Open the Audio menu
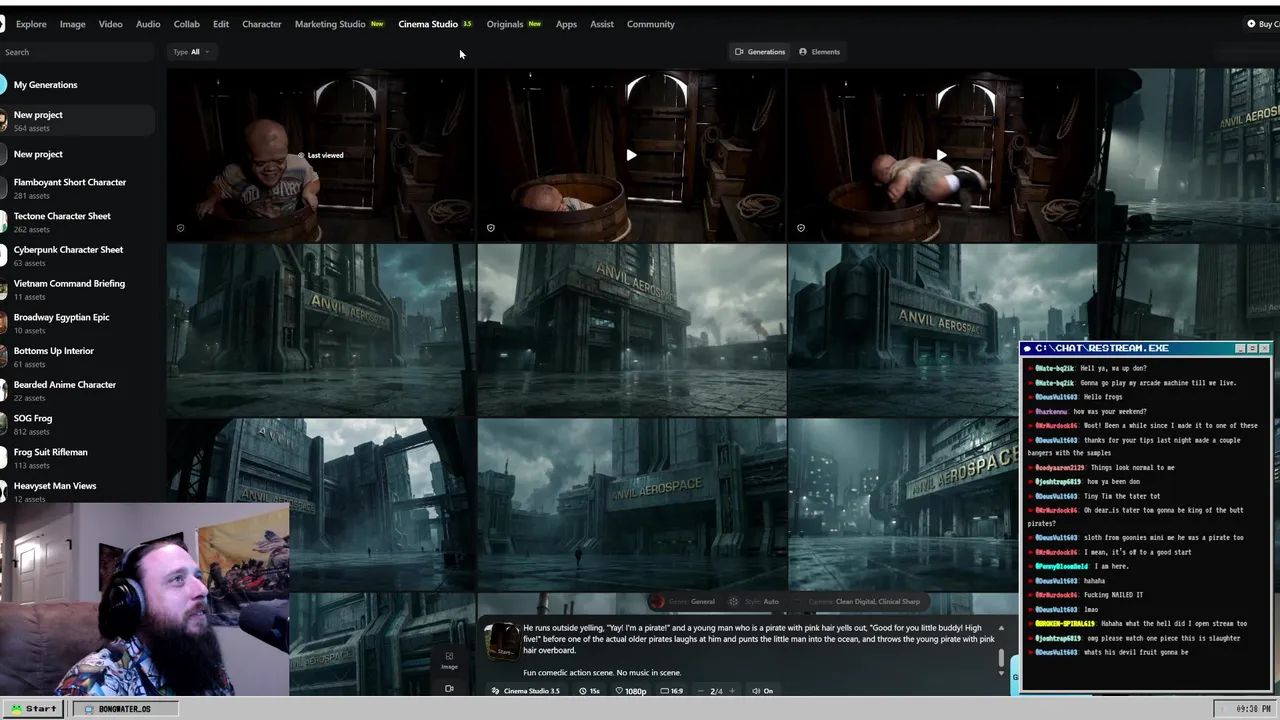The width and height of the screenshot is (1280, 720). tap(148, 24)
